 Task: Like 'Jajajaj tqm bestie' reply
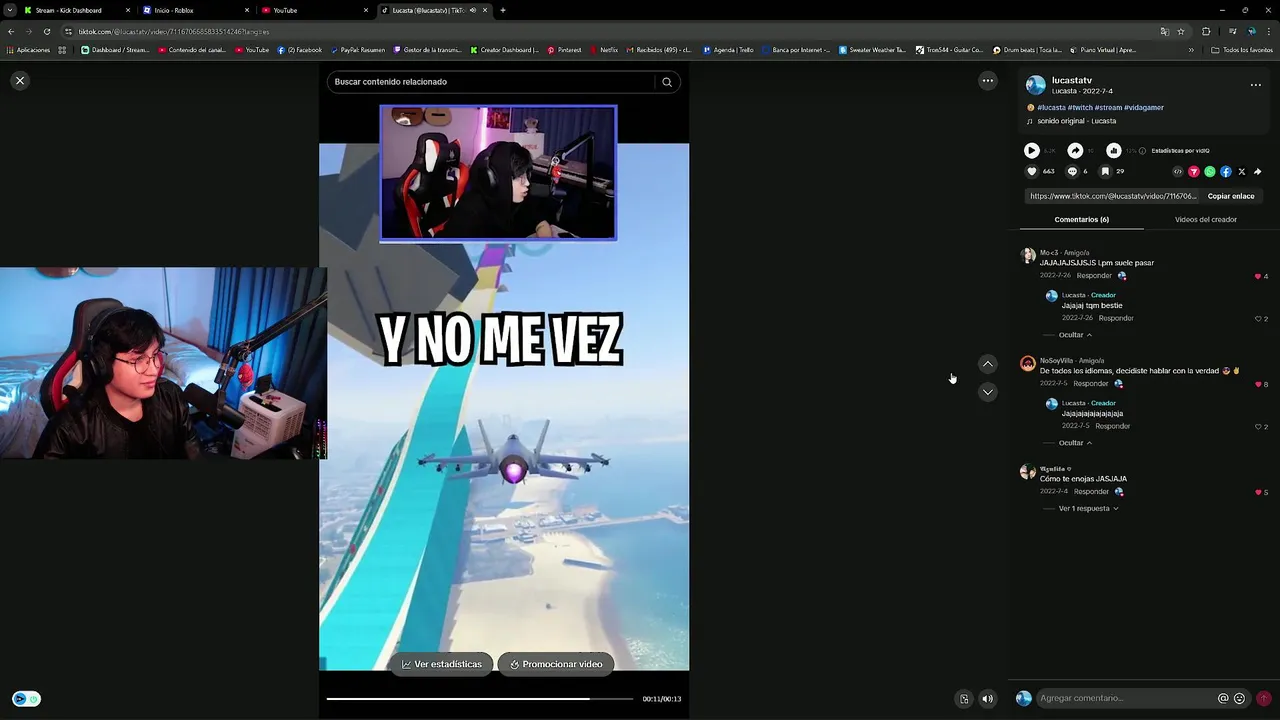tap(1258, 318)
